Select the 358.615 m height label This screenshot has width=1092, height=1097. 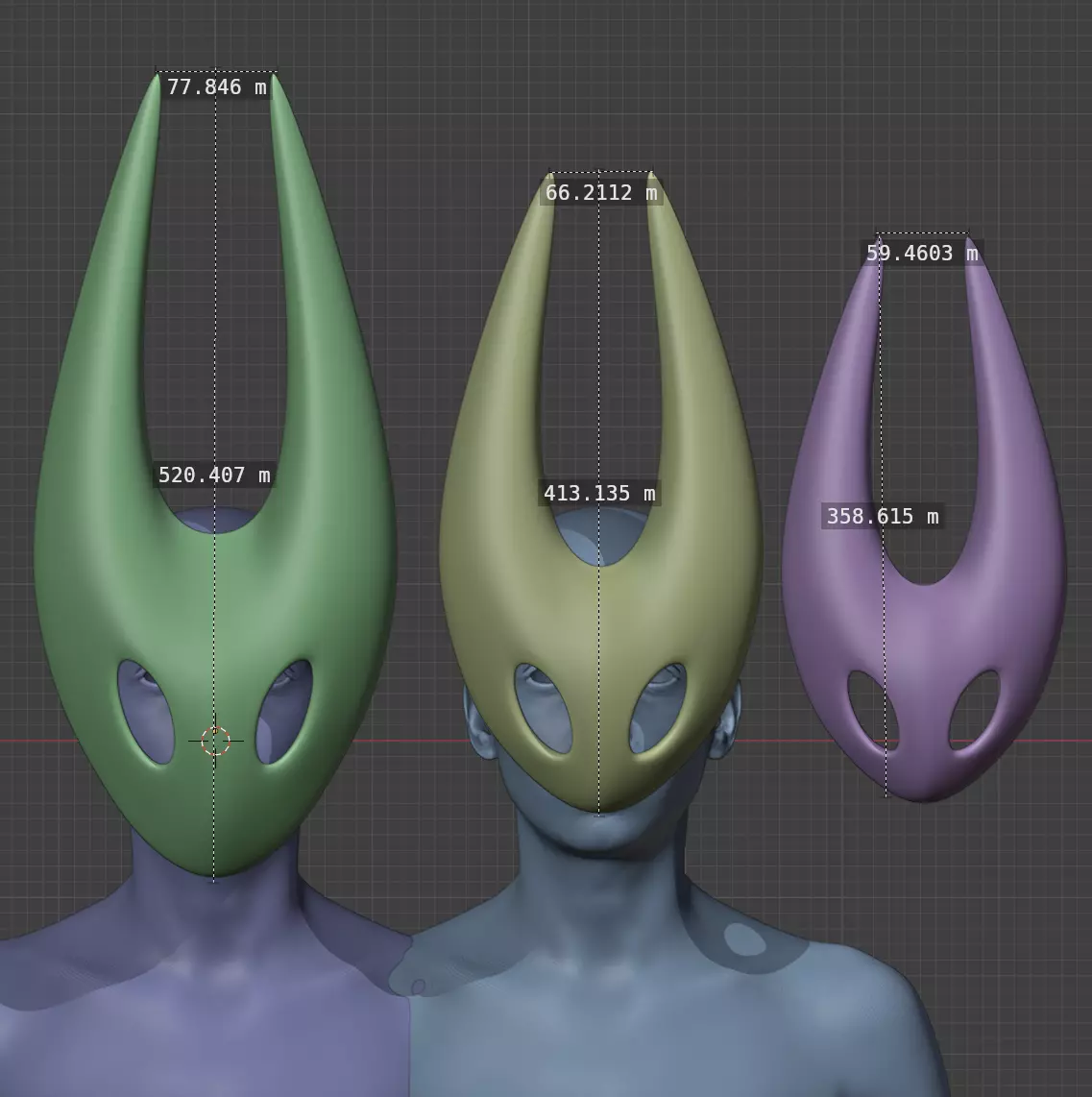tap(883, 516)
